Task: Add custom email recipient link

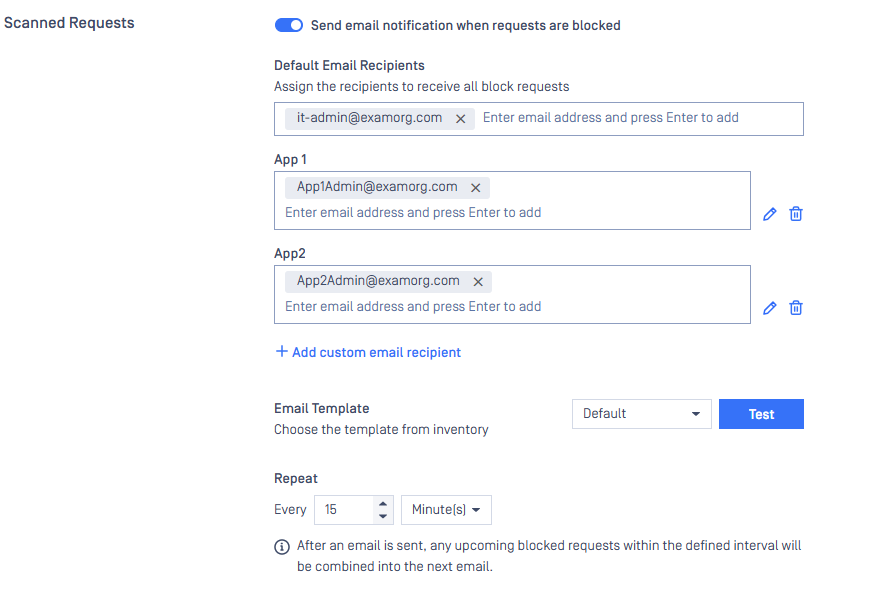Action: [376, 352]
